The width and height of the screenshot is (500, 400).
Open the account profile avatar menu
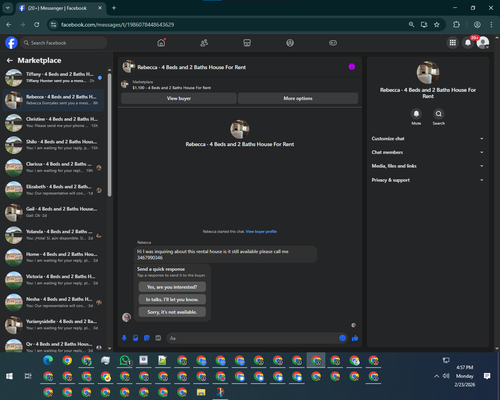tap(483, 43)
